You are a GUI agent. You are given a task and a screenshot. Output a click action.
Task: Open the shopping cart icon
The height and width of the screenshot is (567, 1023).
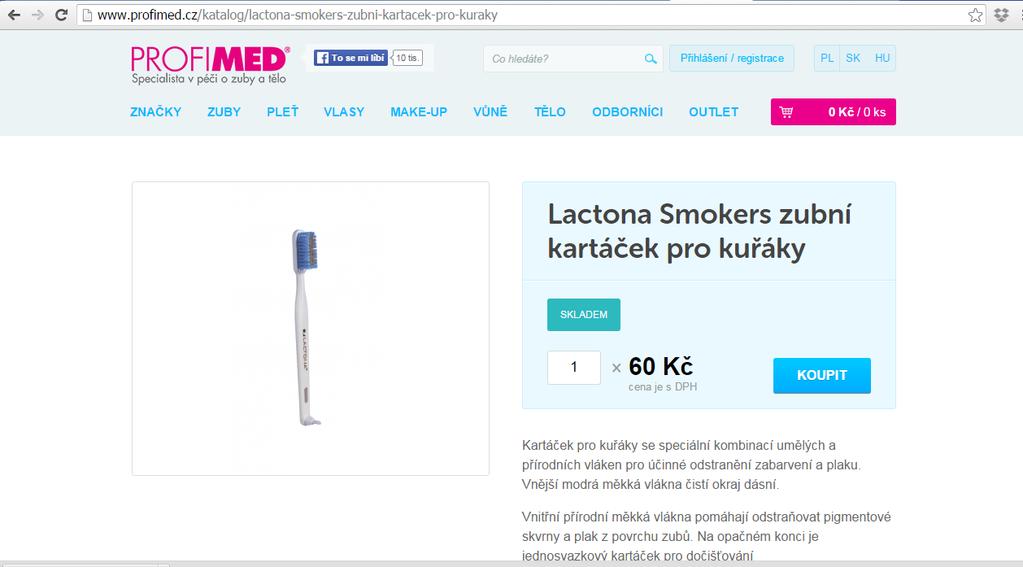tap(786, 112)
